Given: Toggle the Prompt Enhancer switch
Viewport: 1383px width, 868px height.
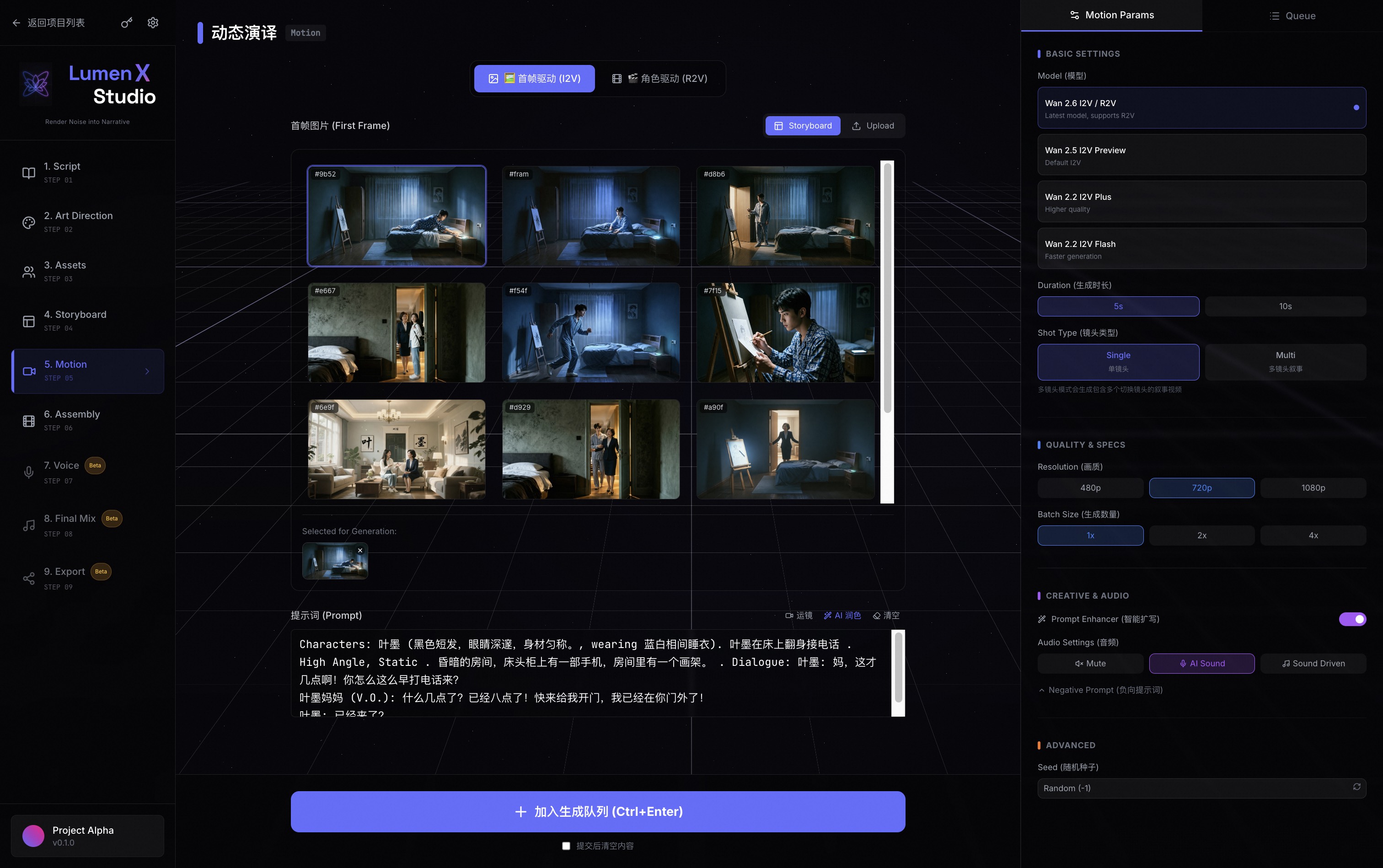Looking at the screenshot, I should coord(1352,619).
